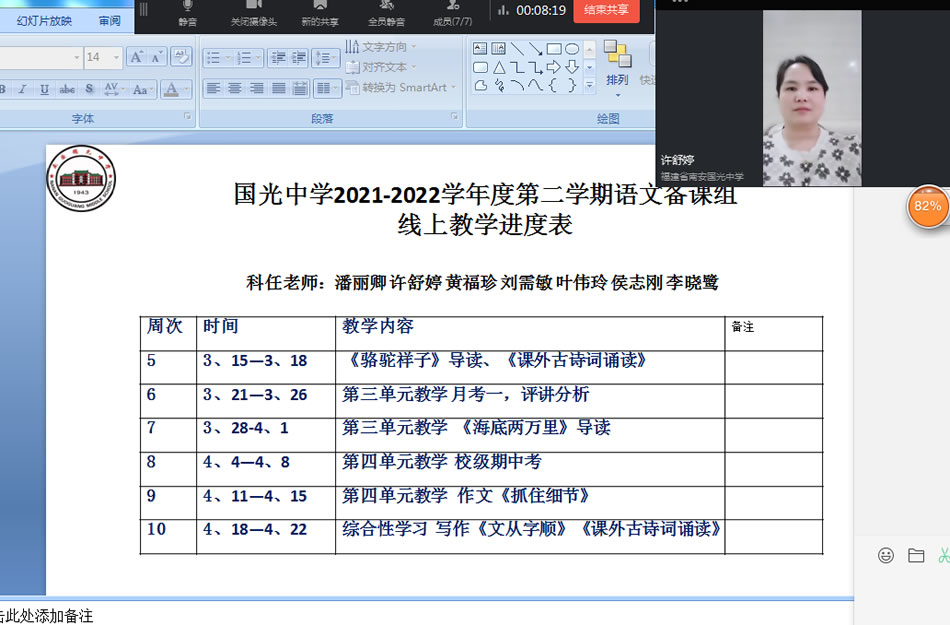
Task: Select the left brace shape
Action: point(554,85)
